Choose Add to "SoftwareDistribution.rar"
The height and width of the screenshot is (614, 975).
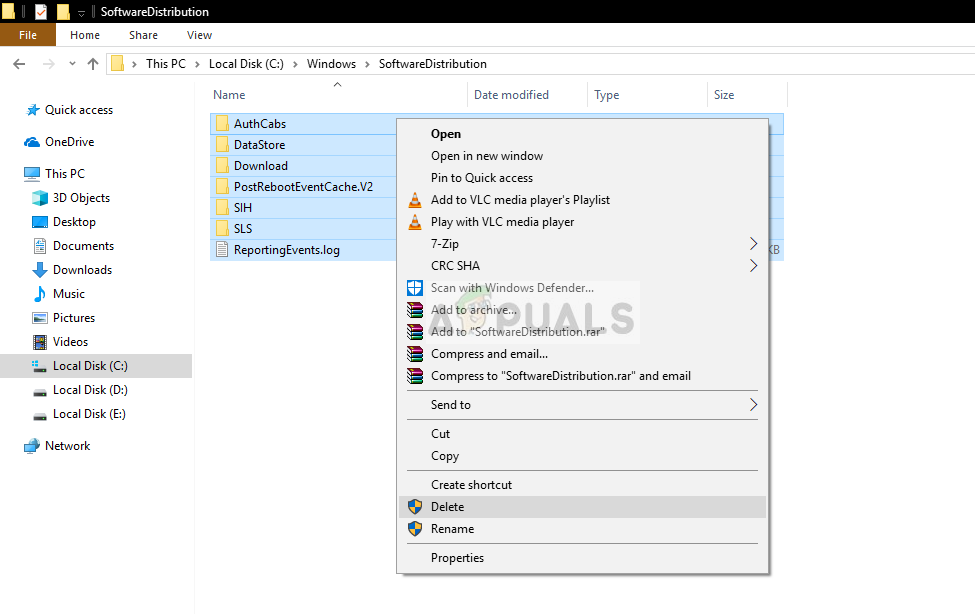pyautogui.click(x=582, y=332)
